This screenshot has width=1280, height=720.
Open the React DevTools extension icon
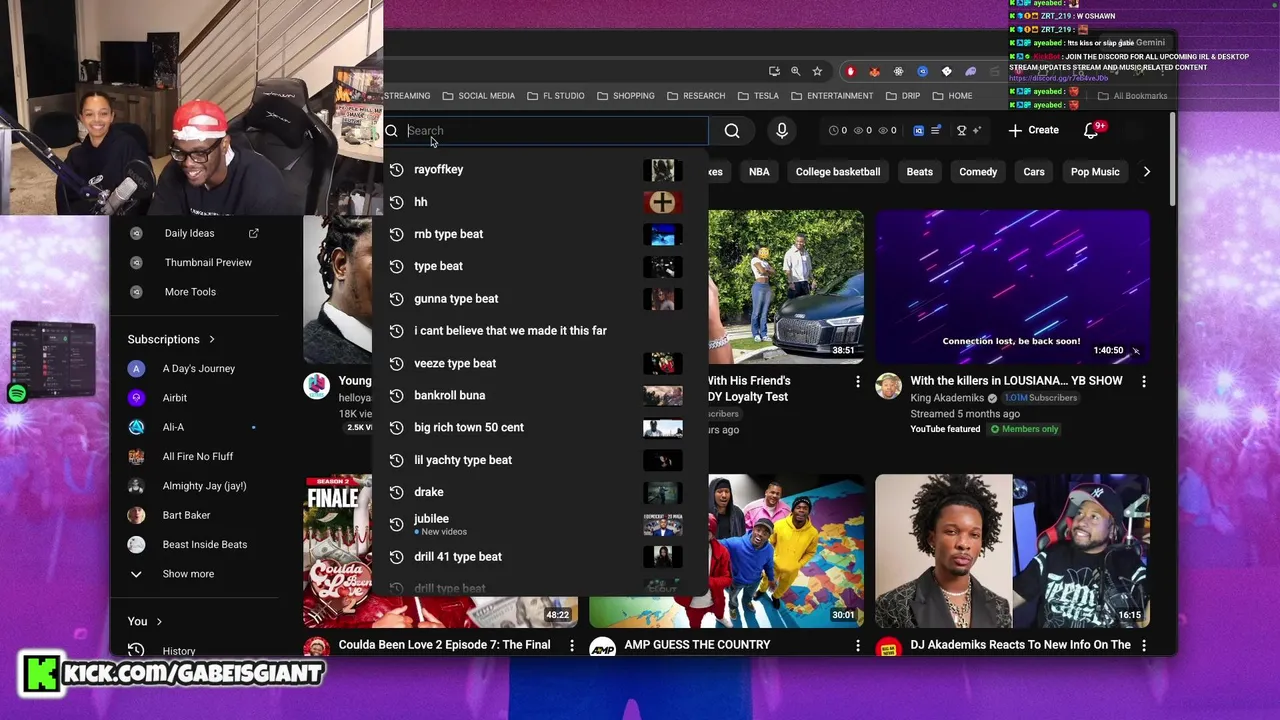(898, 71)
